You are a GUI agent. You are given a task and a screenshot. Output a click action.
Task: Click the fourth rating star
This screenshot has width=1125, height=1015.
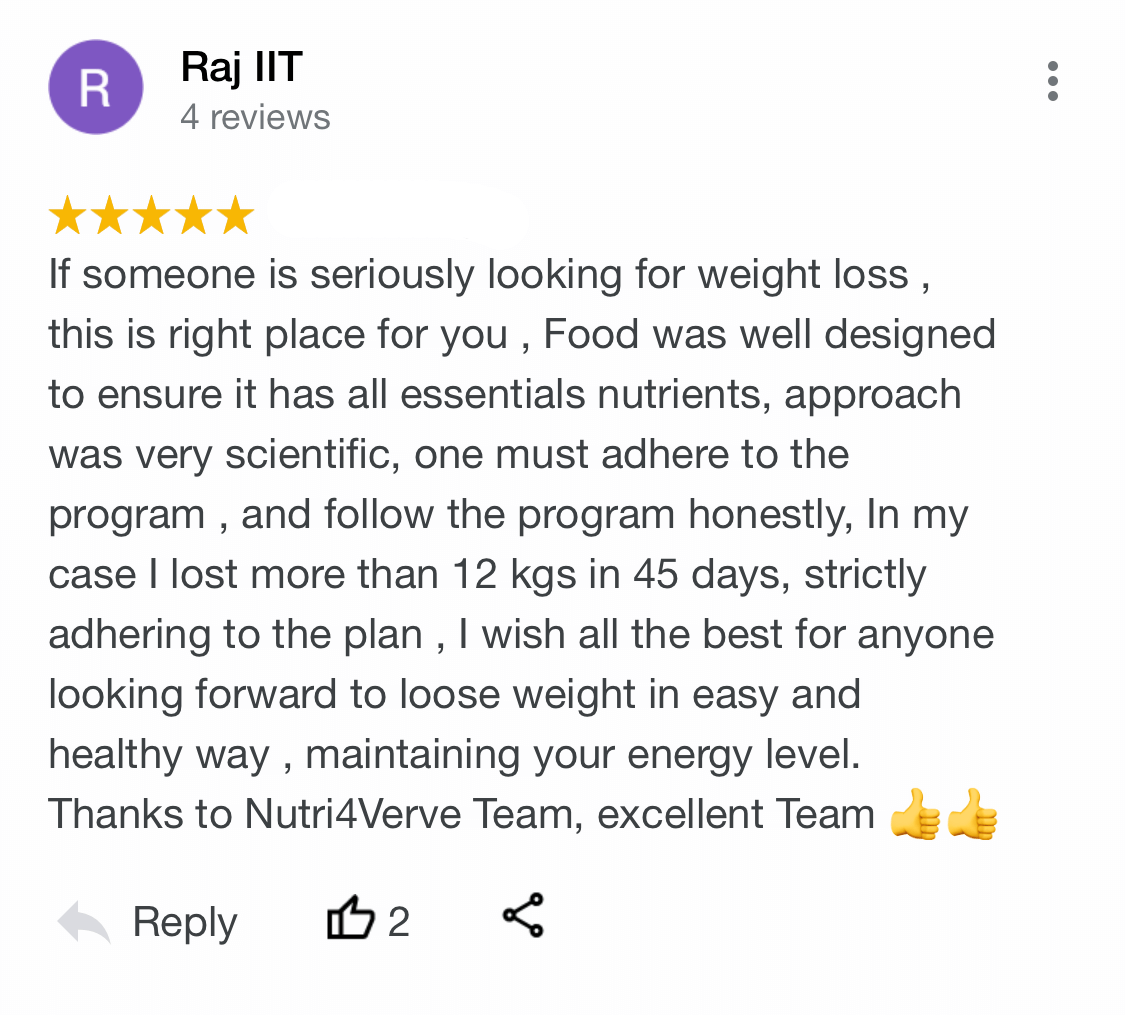point(193,216)
